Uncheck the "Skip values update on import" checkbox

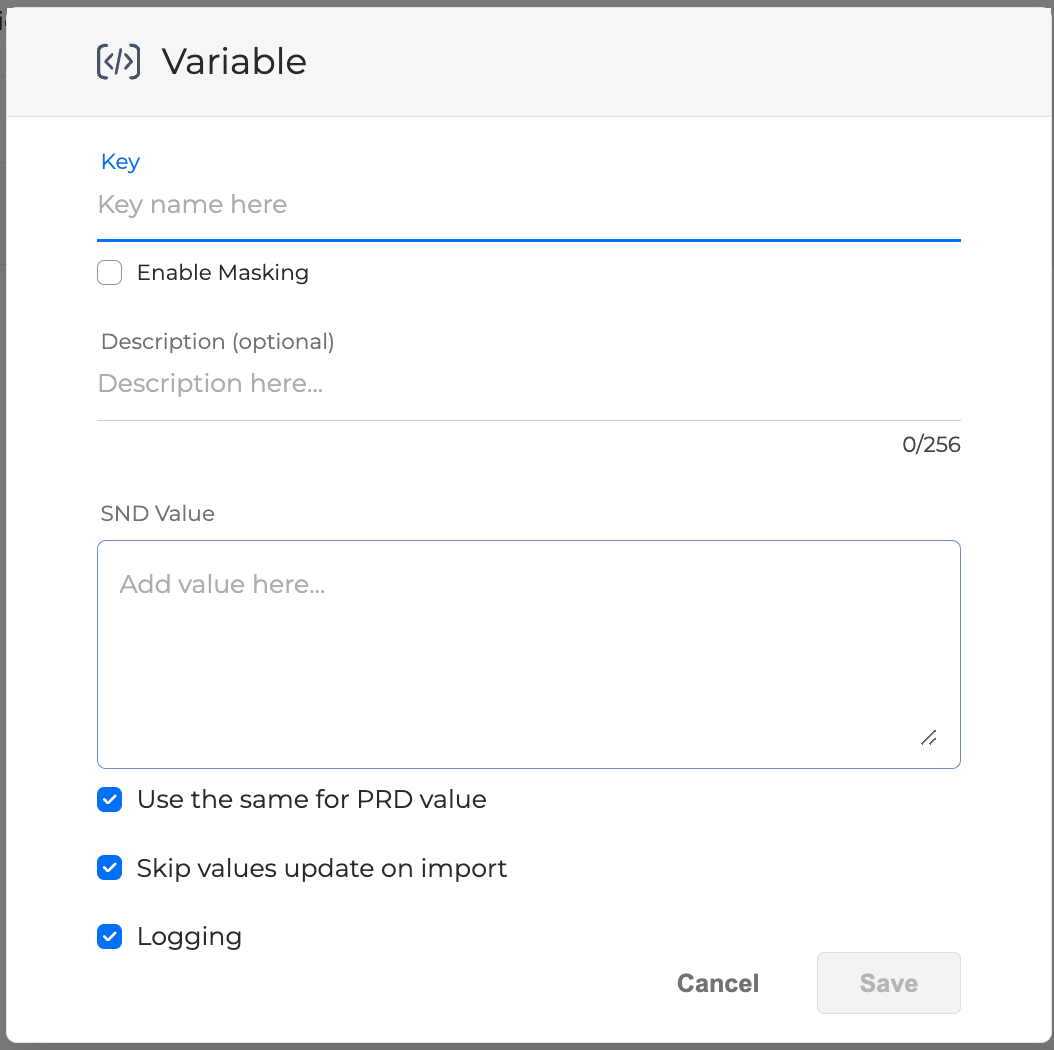(110, 868)
